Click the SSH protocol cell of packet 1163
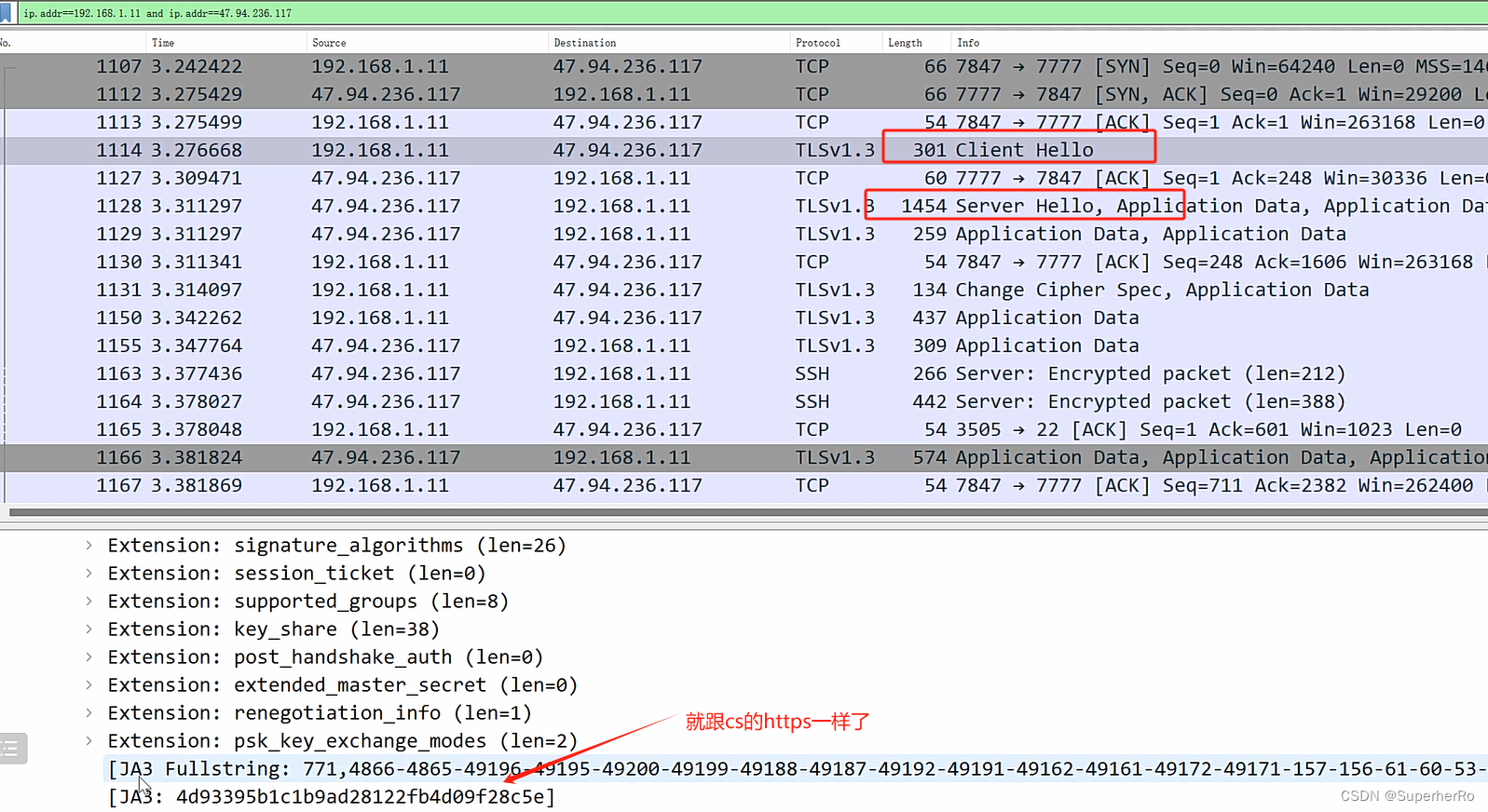Screen dimensions: 1488x812 pyautogui.click(x=812, y=374)
